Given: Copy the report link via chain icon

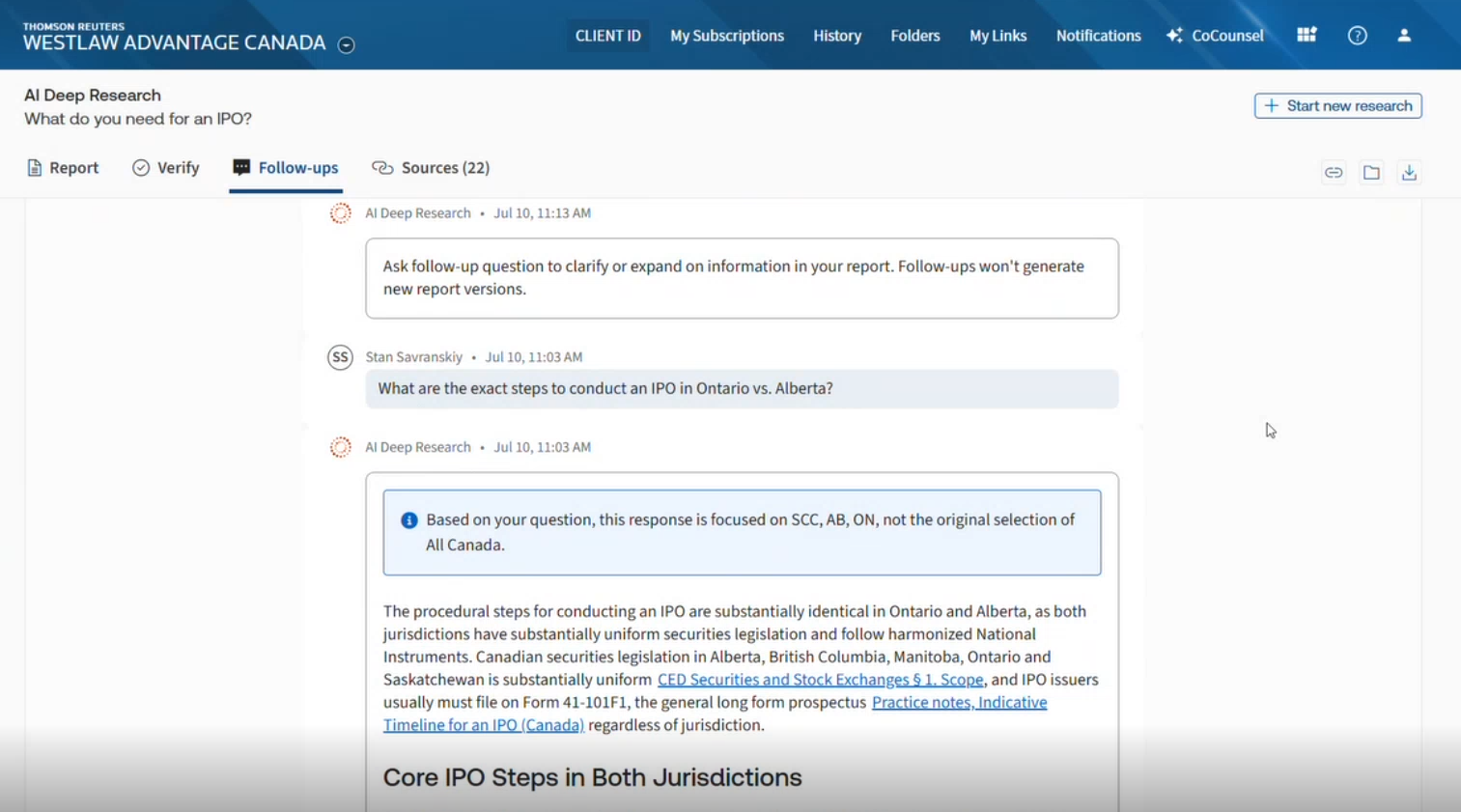Looking at the screenshot, I should [x=1334, y=173].
